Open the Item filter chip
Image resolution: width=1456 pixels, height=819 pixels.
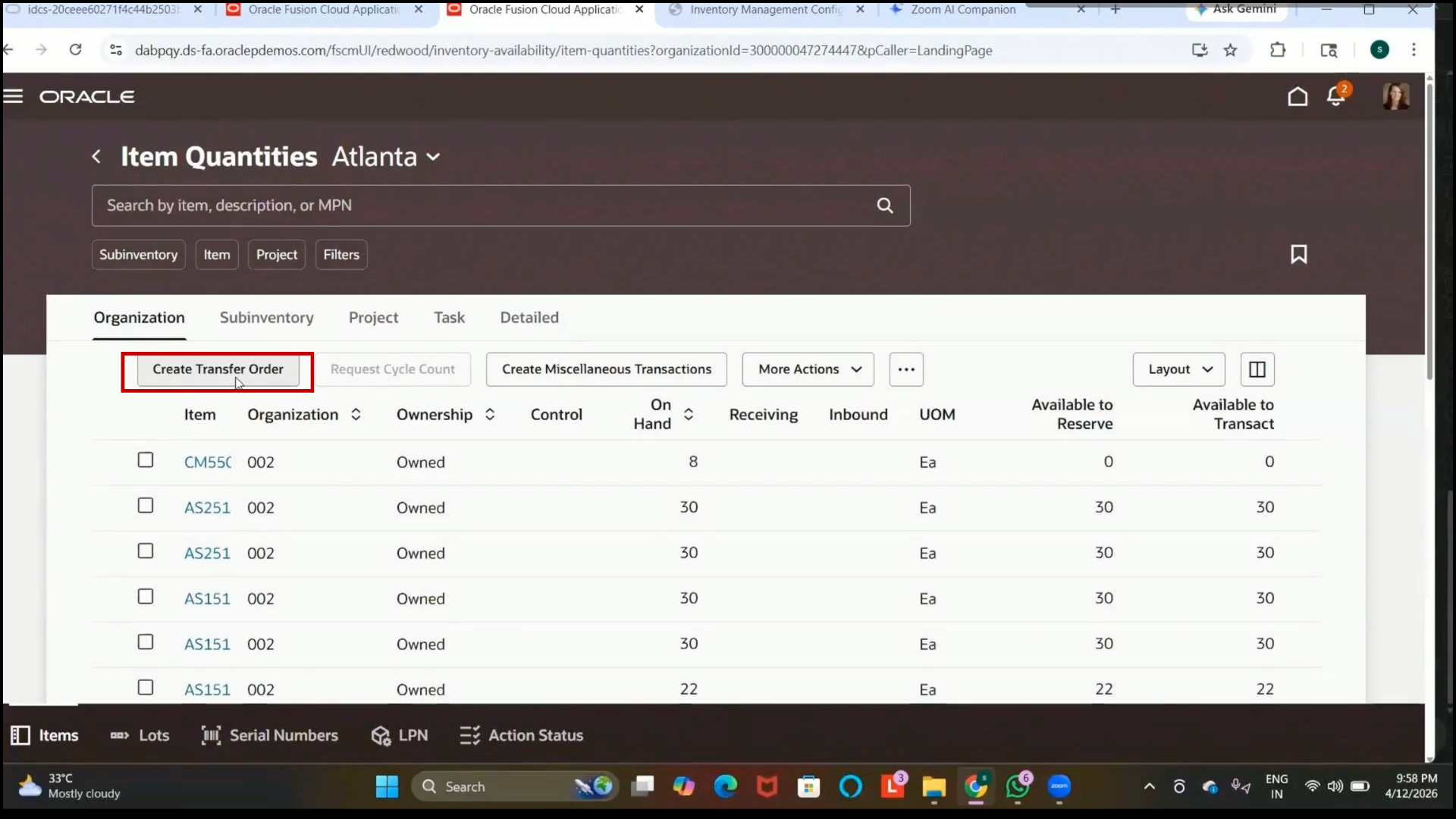tap(217, 255)
